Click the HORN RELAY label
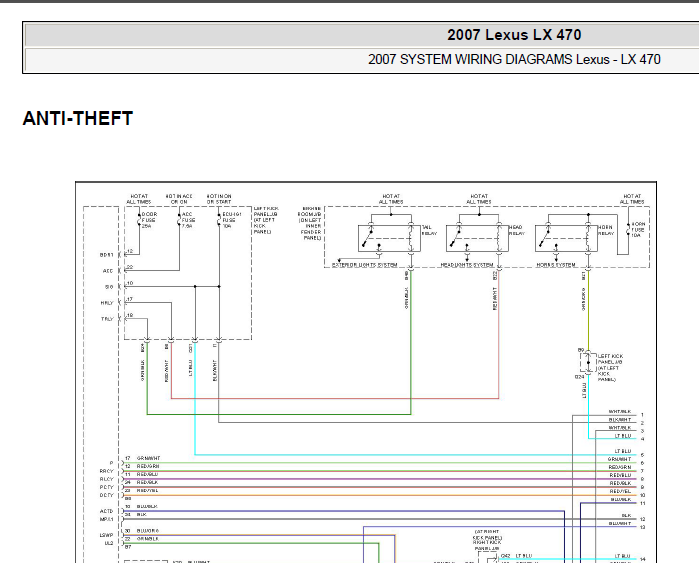699x563 pixels. click(x=605, y=230)
